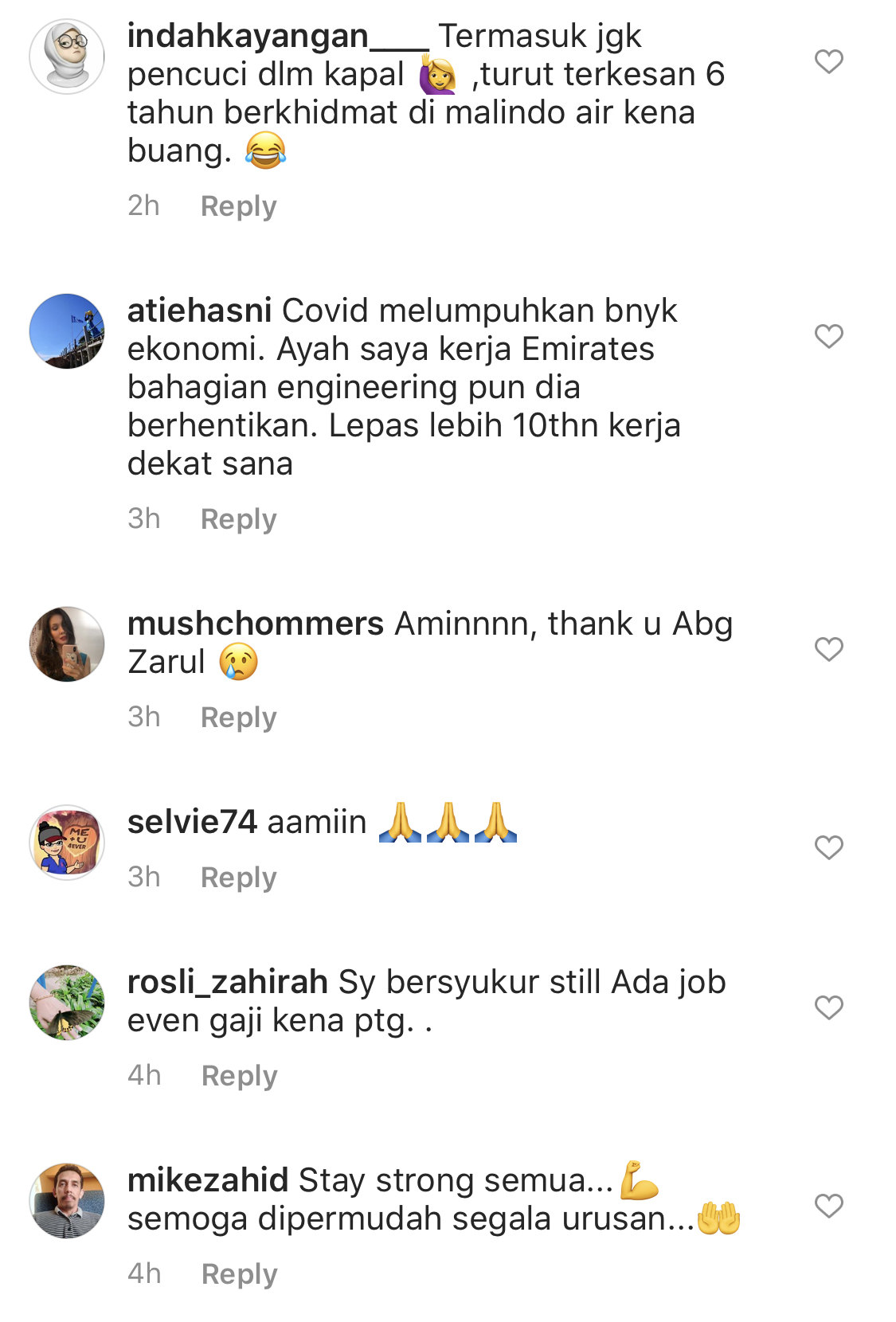Open selvie74's profile avatar

67,843
